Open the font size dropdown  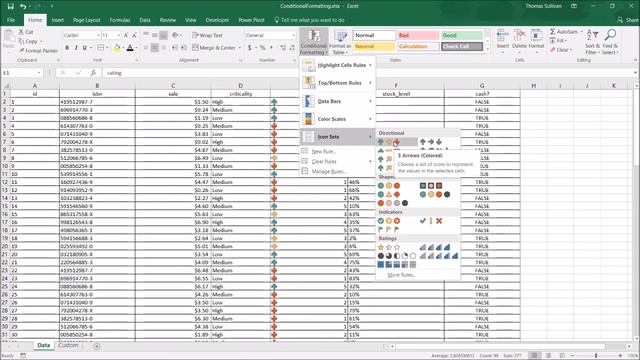(119, 36)
